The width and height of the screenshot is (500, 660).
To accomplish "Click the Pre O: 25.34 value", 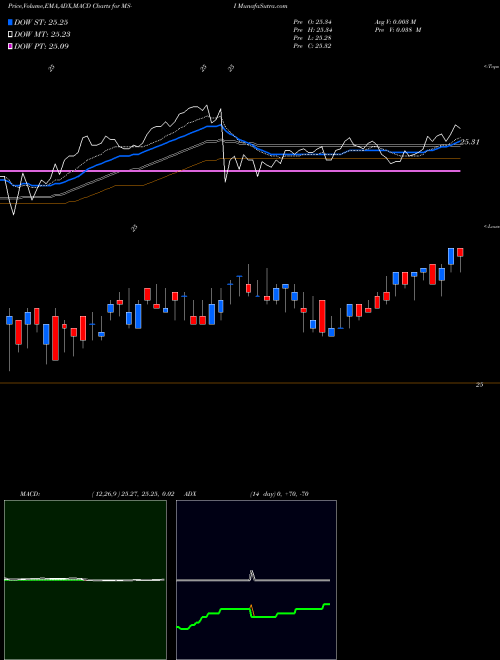I will click(312, 21).
